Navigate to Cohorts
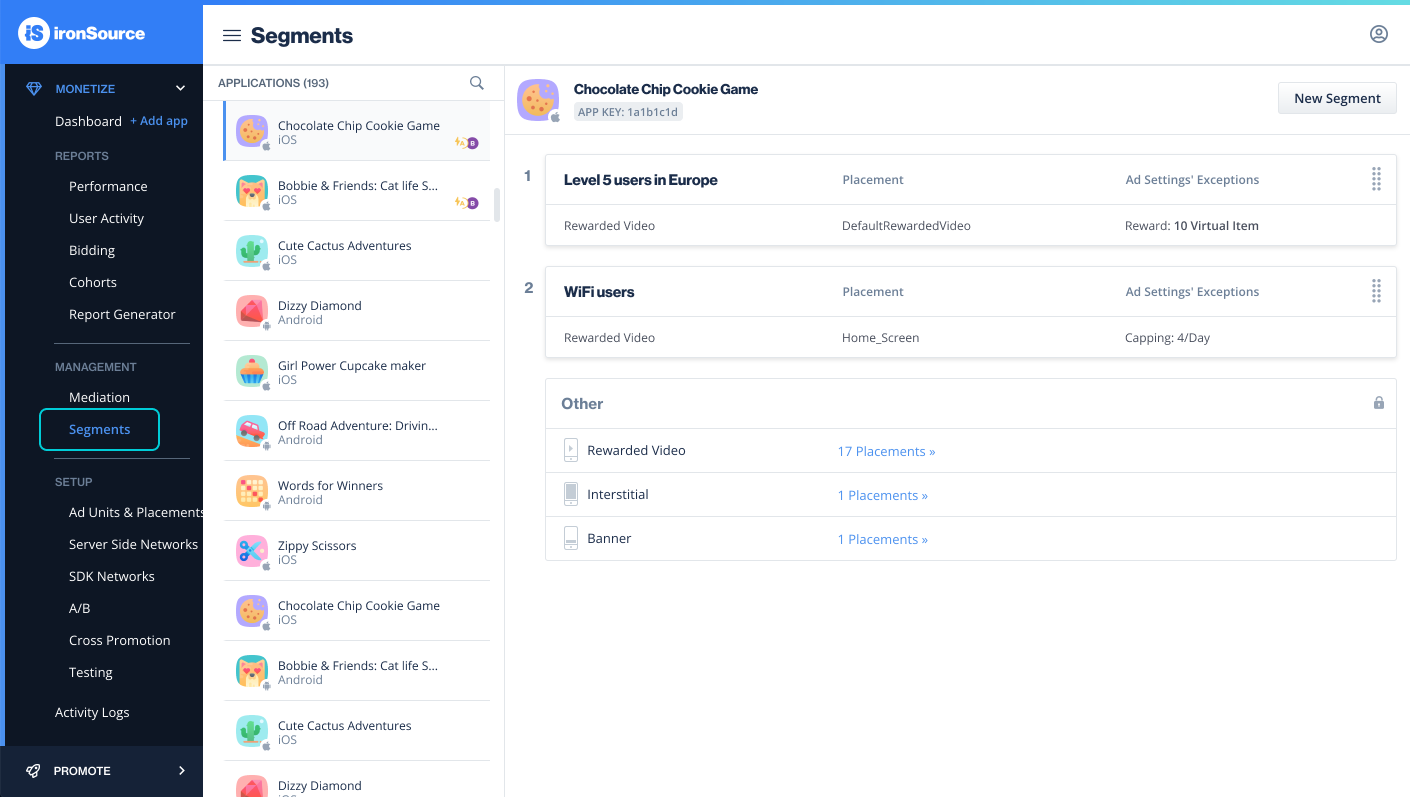This screenshot has width=1410, height=797. pyautogui.click(x=93, y=282)
